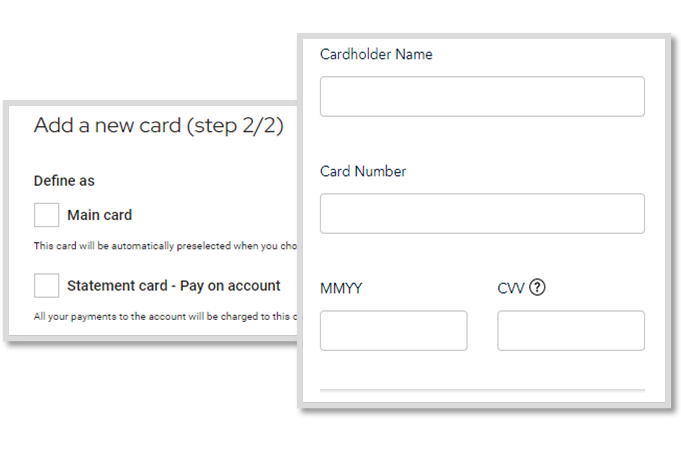681x450 pixels.
Task: Select the Card Number text box
Action: click(482, 213)
